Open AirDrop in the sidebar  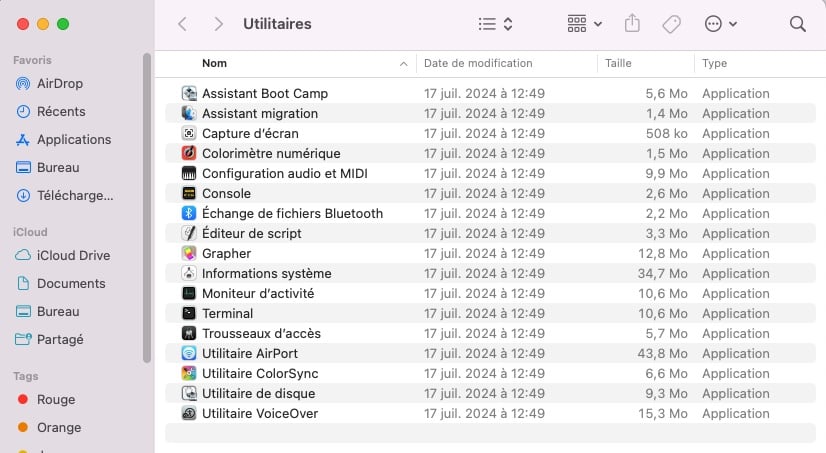pyautogui.click(x=50, y=83)
